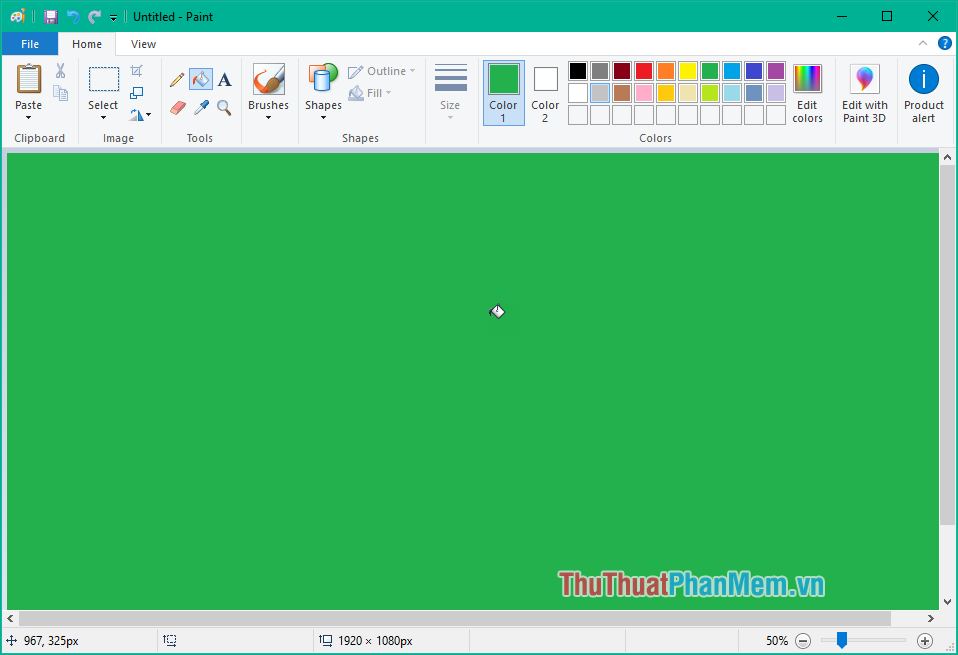This screenshot has width=958, height=655.
Task: Select the Eraser tool
Action: (x=177, y=106)
